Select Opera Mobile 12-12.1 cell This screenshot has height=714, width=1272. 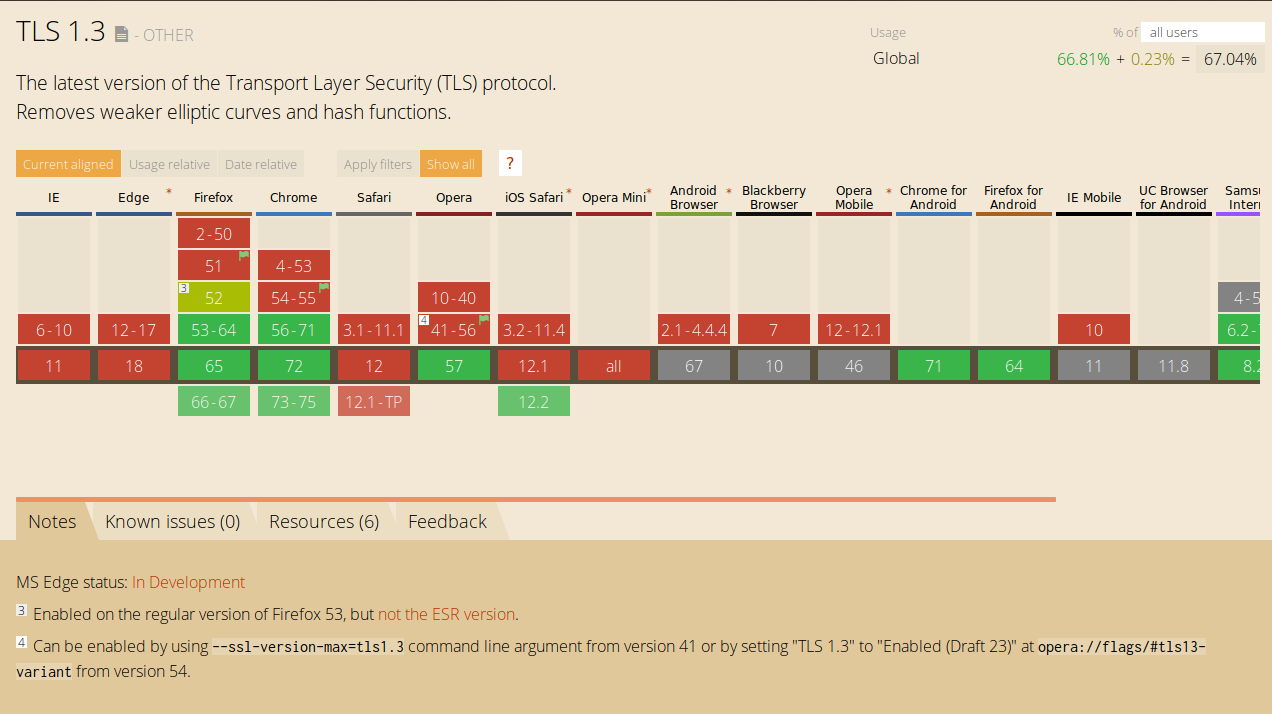click(x=854, y=329)
